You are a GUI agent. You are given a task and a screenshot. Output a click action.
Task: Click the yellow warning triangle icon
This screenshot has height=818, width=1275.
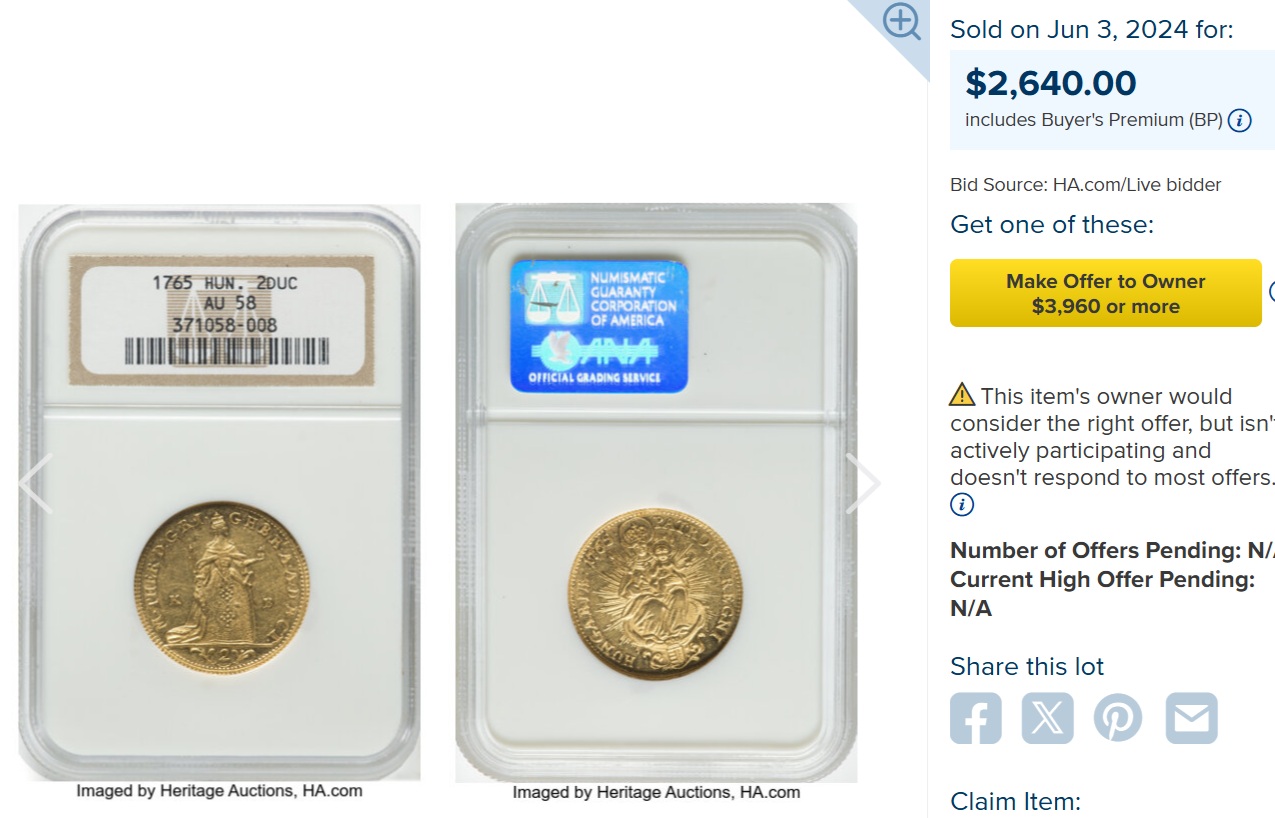tap(962, 394)
